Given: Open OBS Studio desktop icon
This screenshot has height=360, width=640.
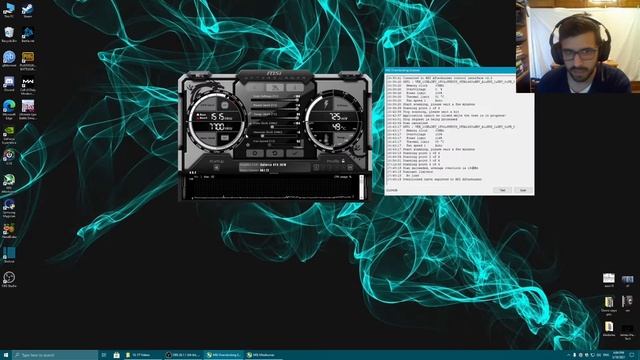Looking at the screenshot, I should point(9,280).
